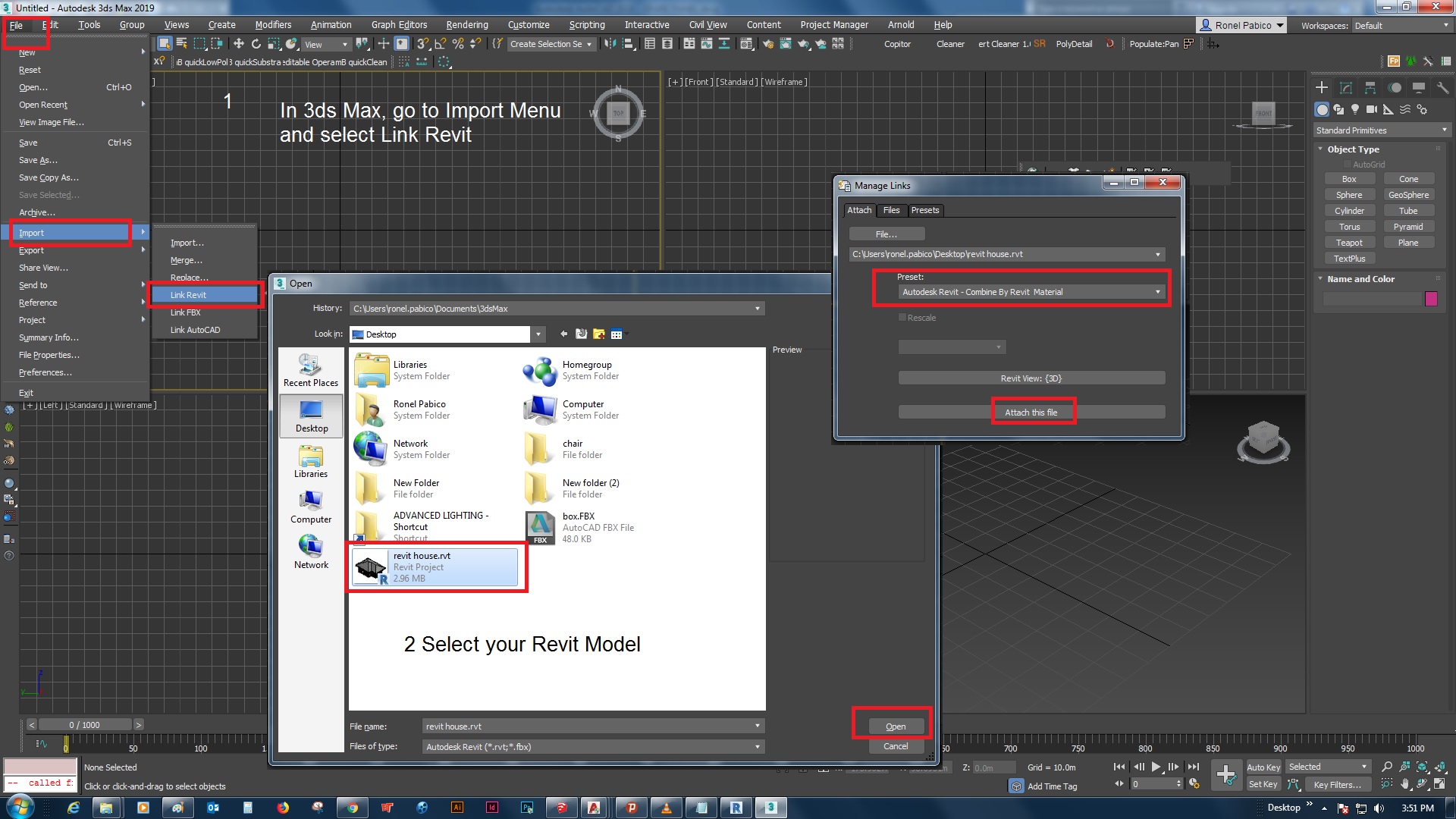Image resolution: width=1456 pixels, height=819 pixels.
Task: Click the Open button to confirm selection
Action: click(x=893, y=726)
